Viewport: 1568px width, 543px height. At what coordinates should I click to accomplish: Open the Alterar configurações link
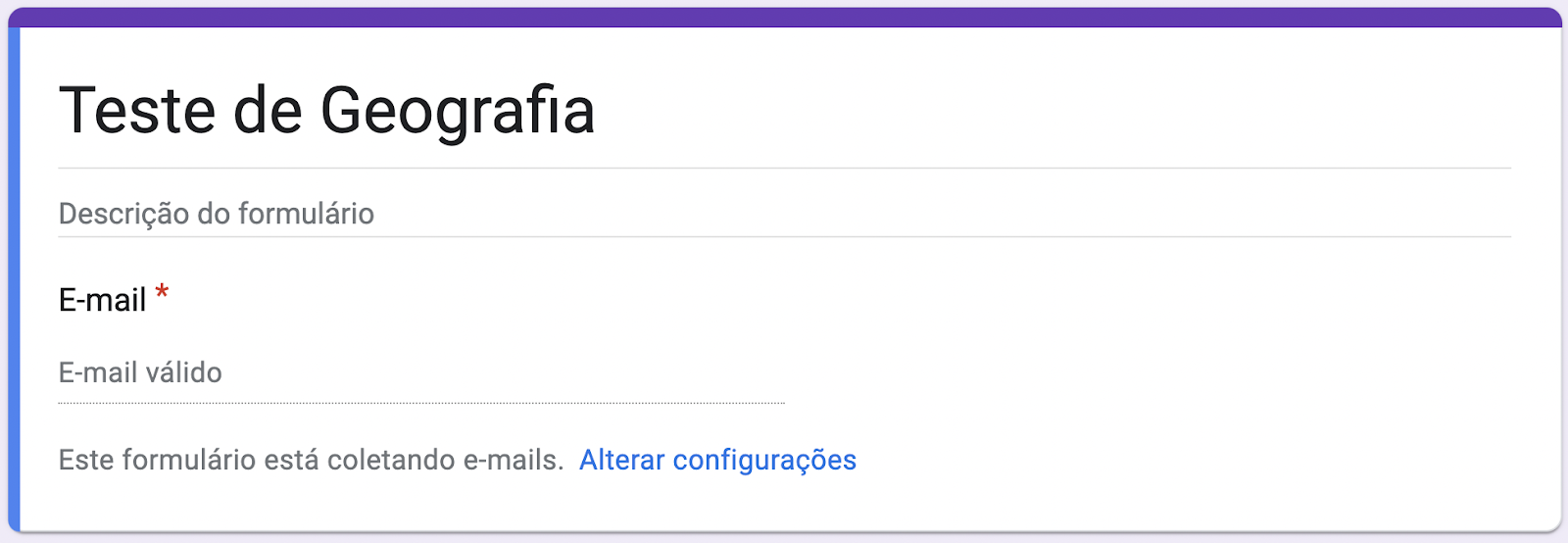coord(717,460)
